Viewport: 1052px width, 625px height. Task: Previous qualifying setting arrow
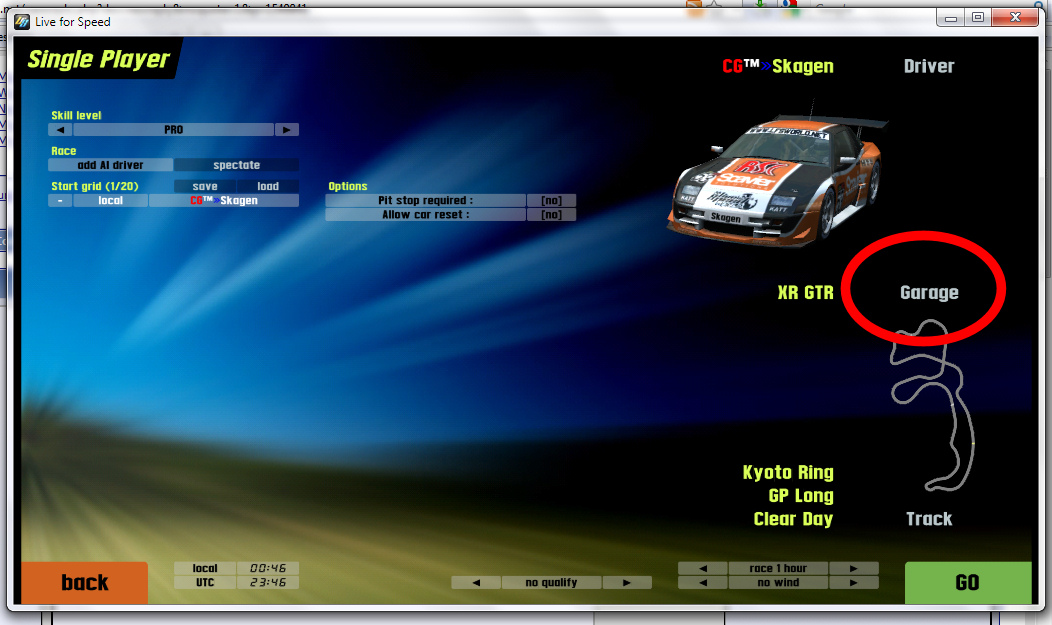(476, 583)
